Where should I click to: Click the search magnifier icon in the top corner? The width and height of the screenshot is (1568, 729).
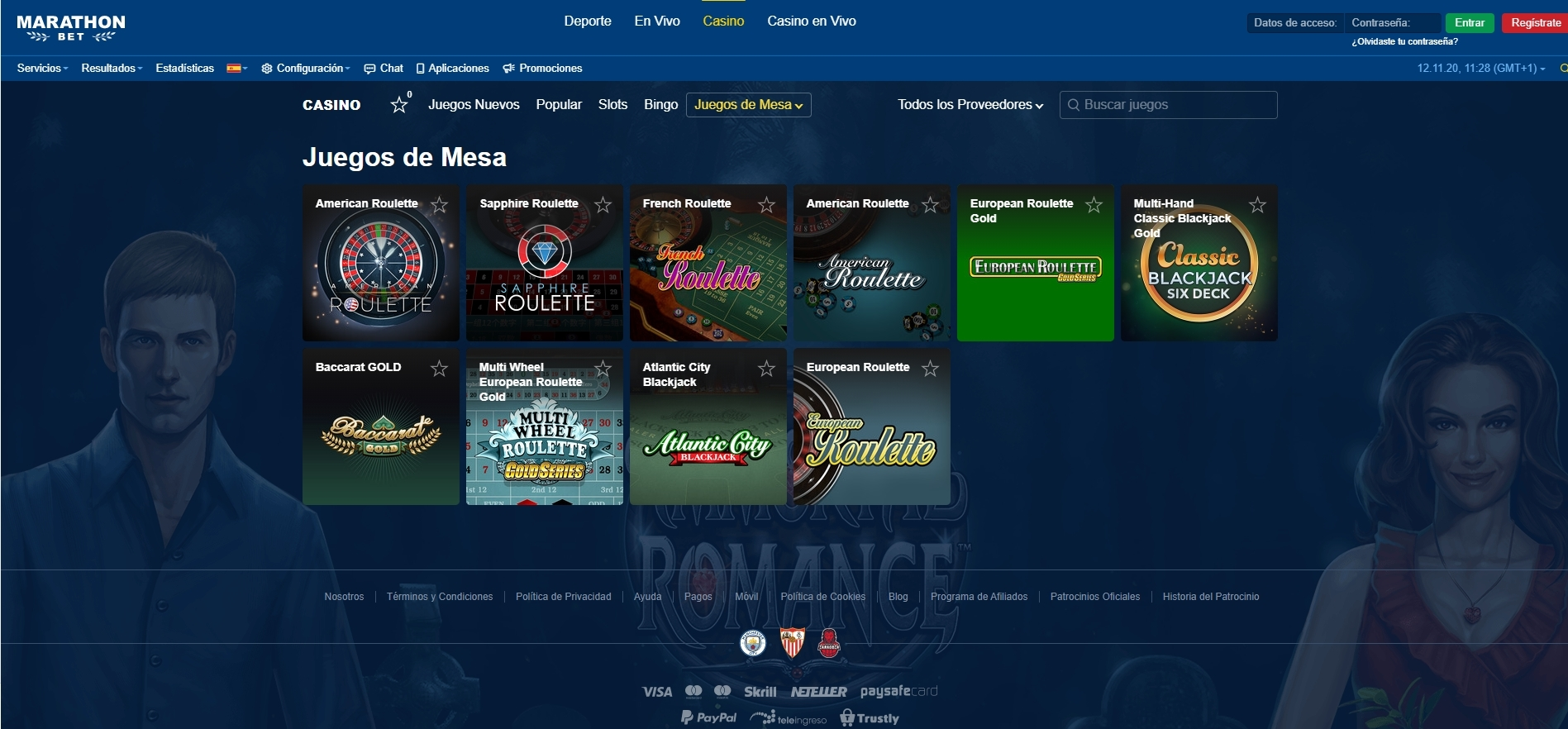pyautogui.click(x=1563, y=69)
